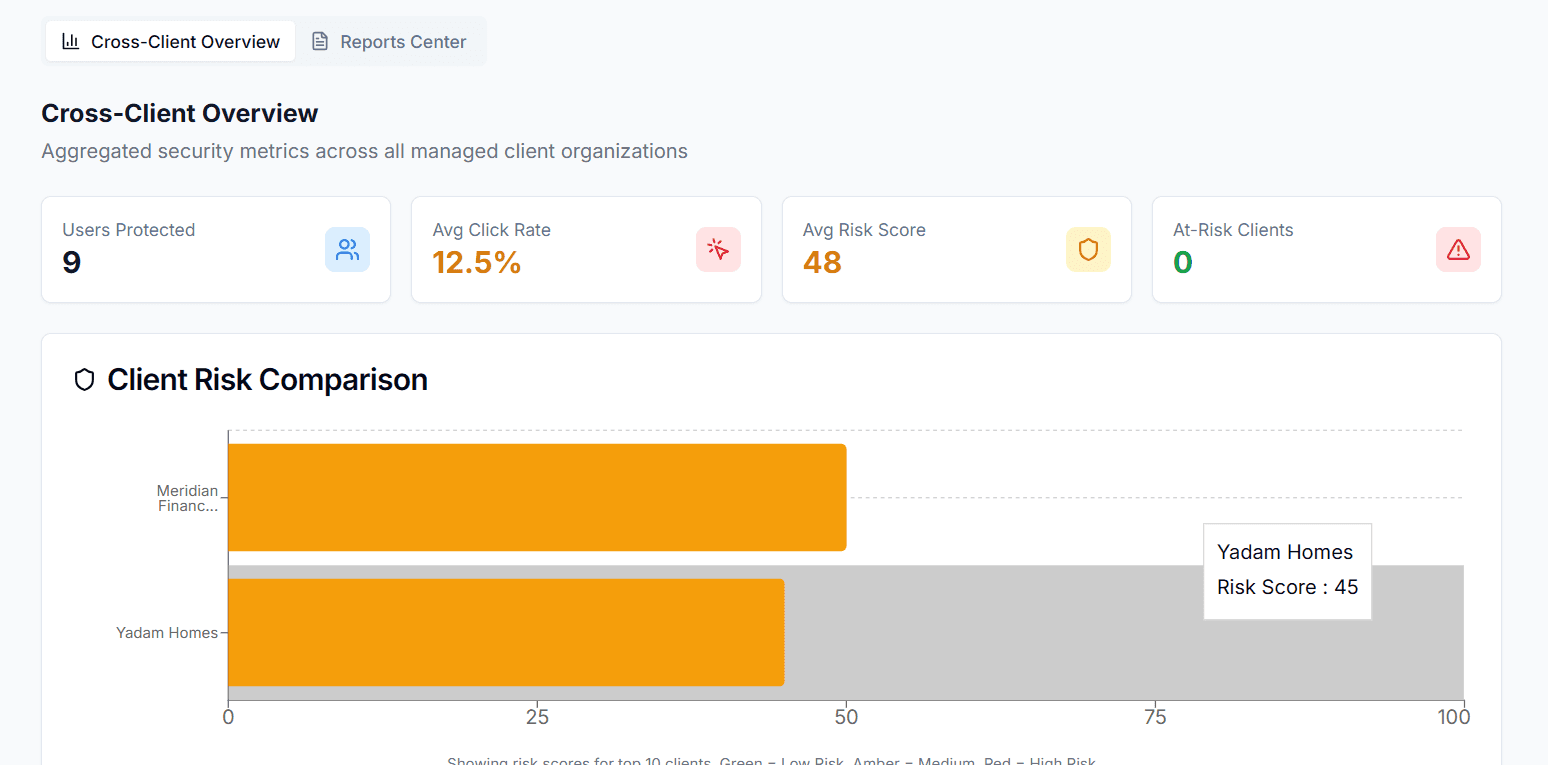Click the document icon beside Reports Center

pos(320,41)
